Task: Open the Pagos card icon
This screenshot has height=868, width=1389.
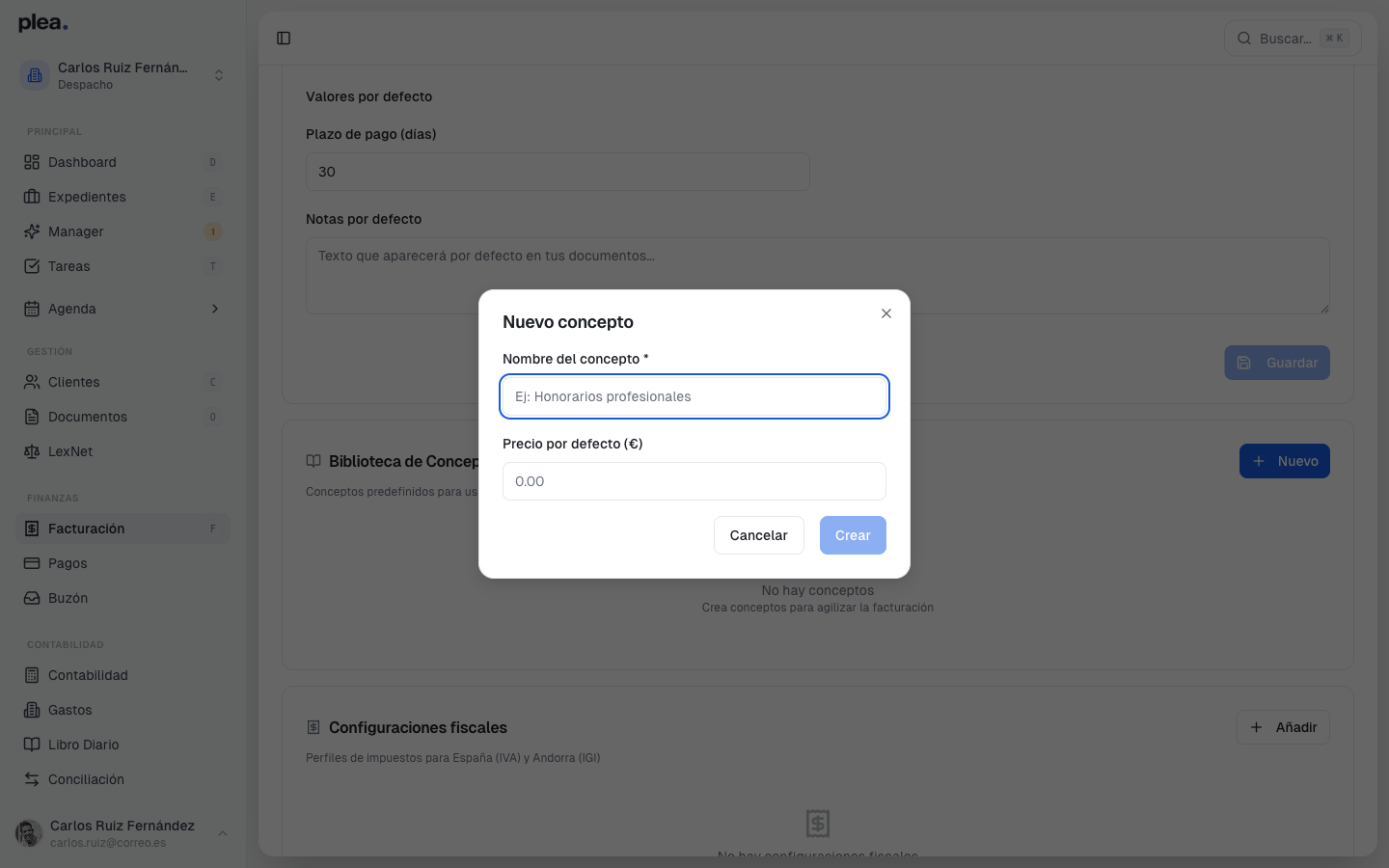Action: pos(32,563)
